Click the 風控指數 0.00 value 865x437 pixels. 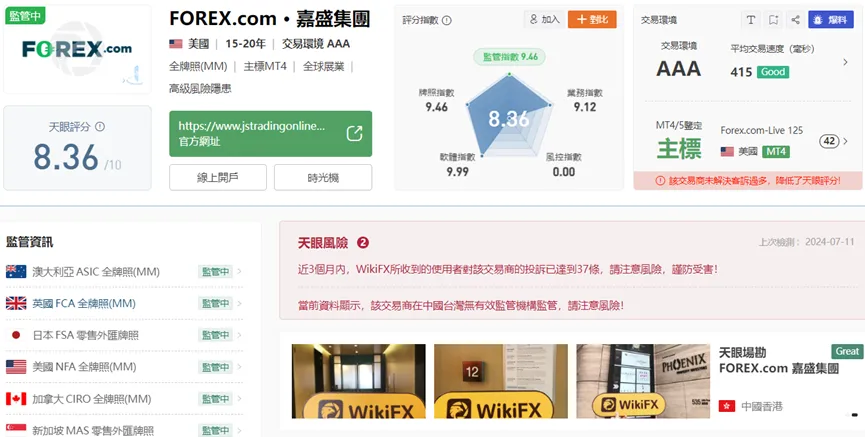point(564,172)
